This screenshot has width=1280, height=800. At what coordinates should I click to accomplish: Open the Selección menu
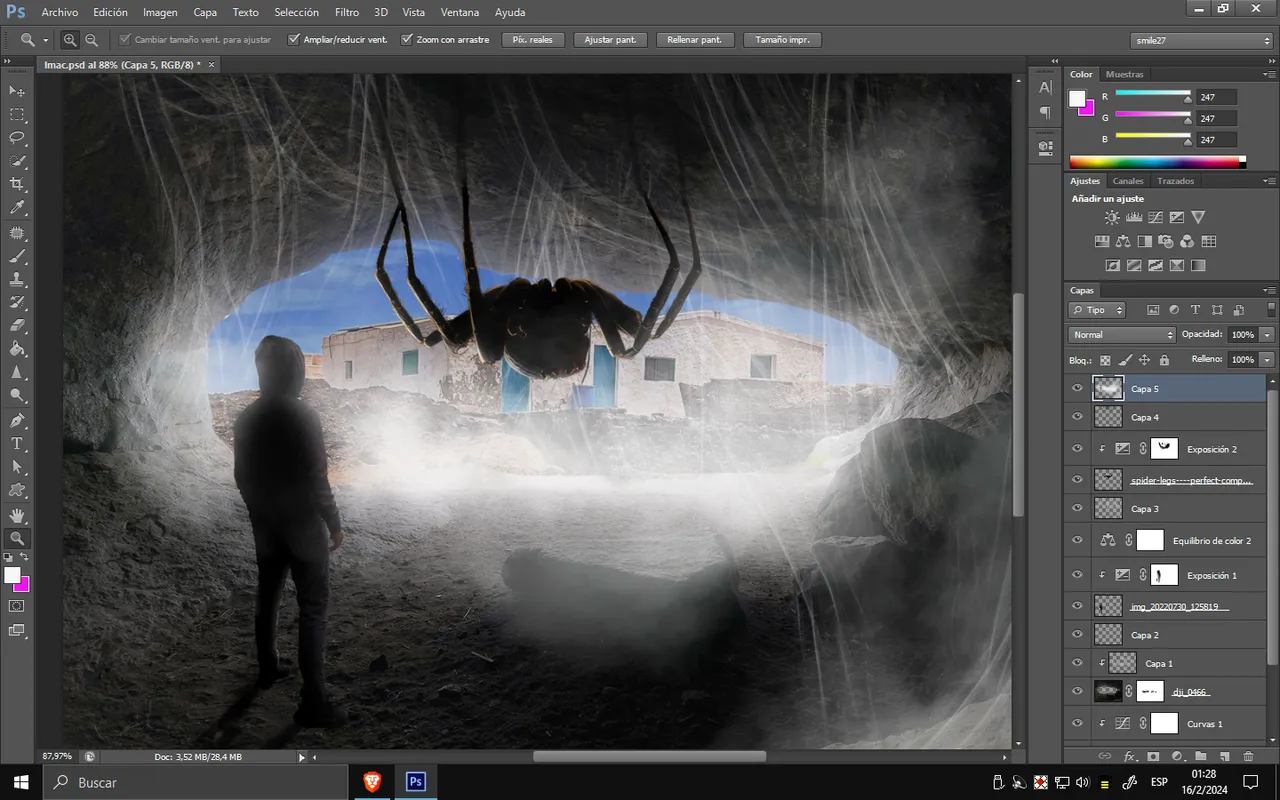[296, 12]
